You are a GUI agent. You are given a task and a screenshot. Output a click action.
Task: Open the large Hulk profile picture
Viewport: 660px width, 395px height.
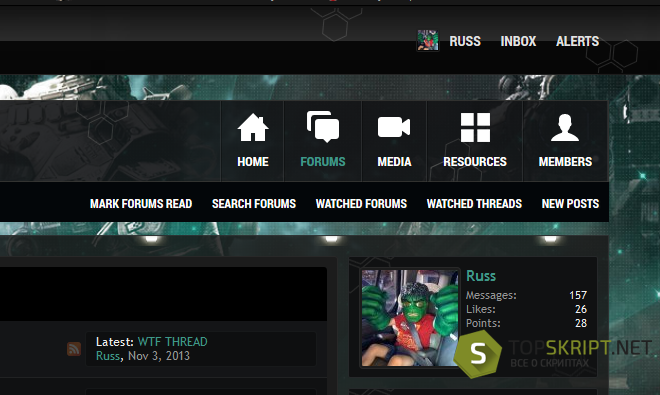click(410, 318)
